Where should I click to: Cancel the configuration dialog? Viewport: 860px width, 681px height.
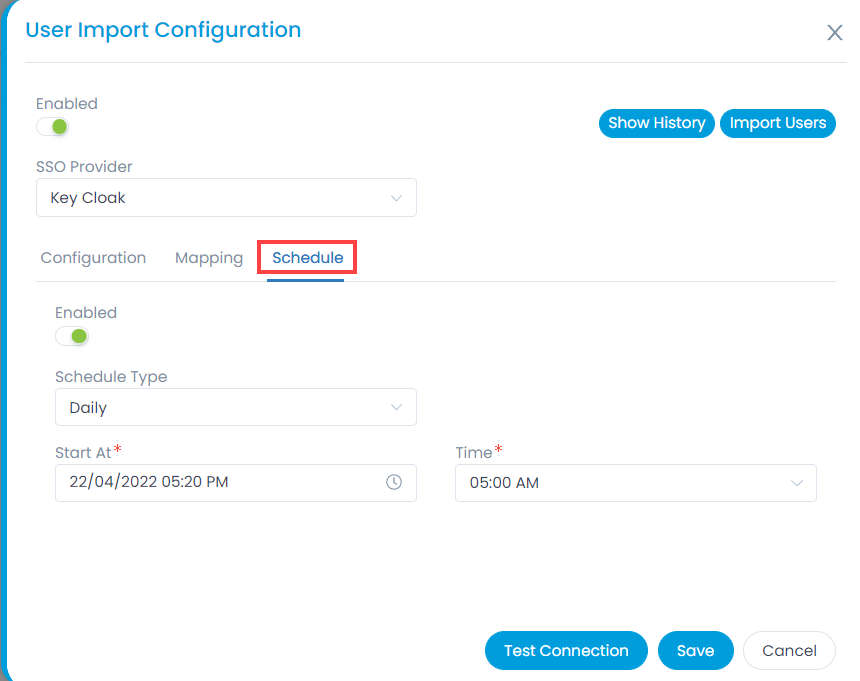(x=789, y=650)
